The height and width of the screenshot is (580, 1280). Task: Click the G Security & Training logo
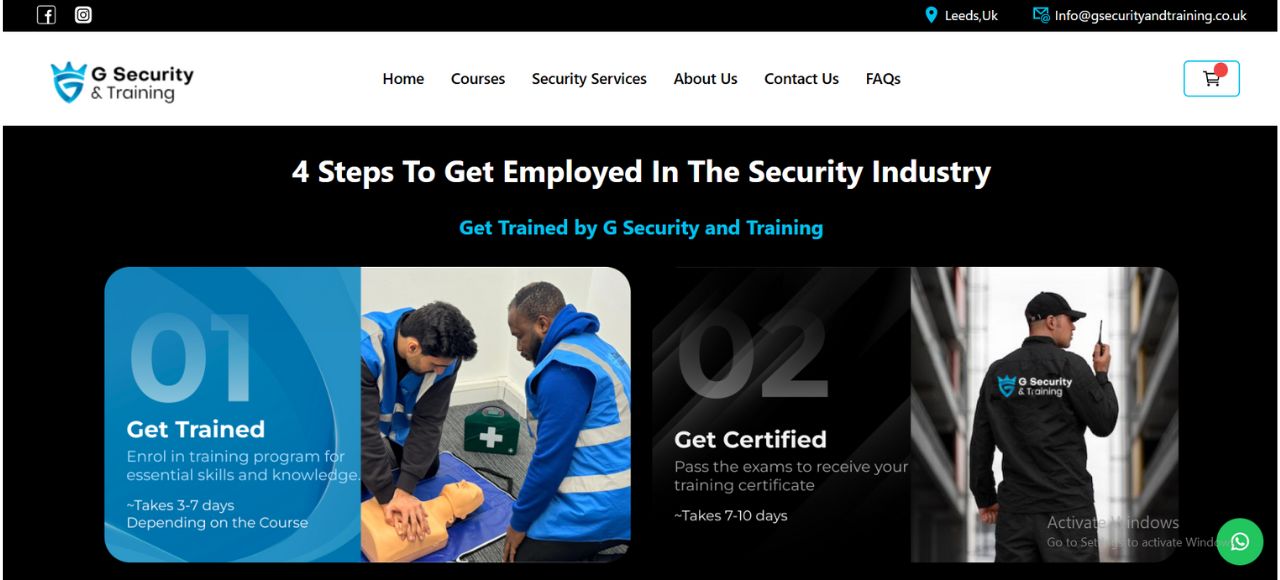(x=122, y=82)
